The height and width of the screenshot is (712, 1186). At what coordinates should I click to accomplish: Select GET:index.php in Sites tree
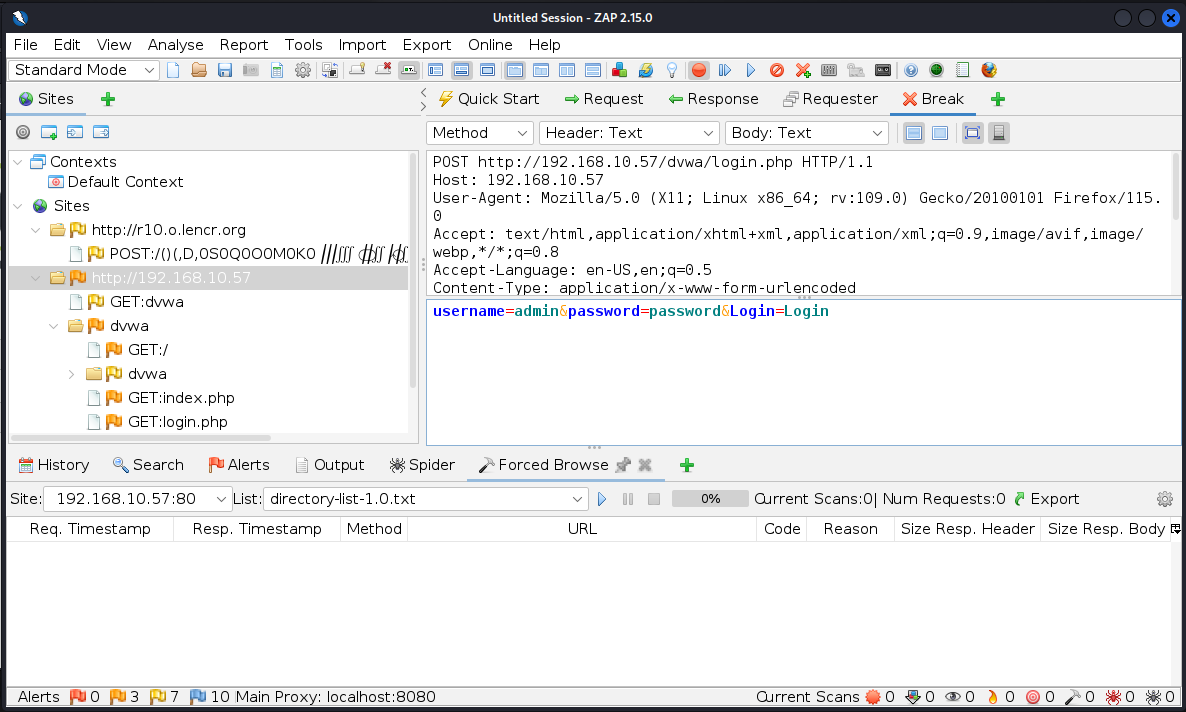point(181,398)
